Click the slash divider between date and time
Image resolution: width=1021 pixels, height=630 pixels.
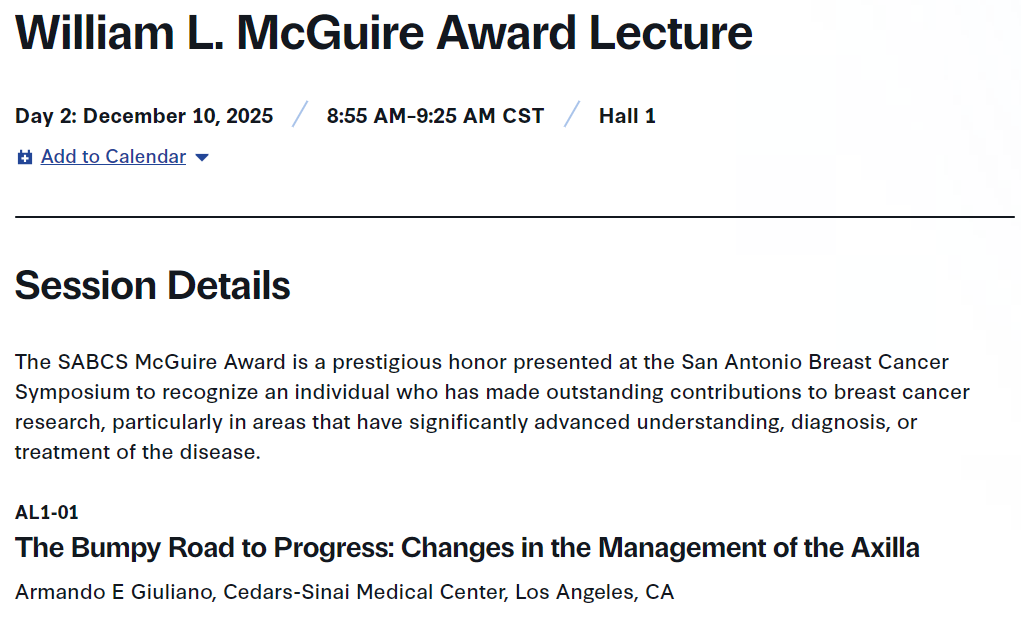300,115
